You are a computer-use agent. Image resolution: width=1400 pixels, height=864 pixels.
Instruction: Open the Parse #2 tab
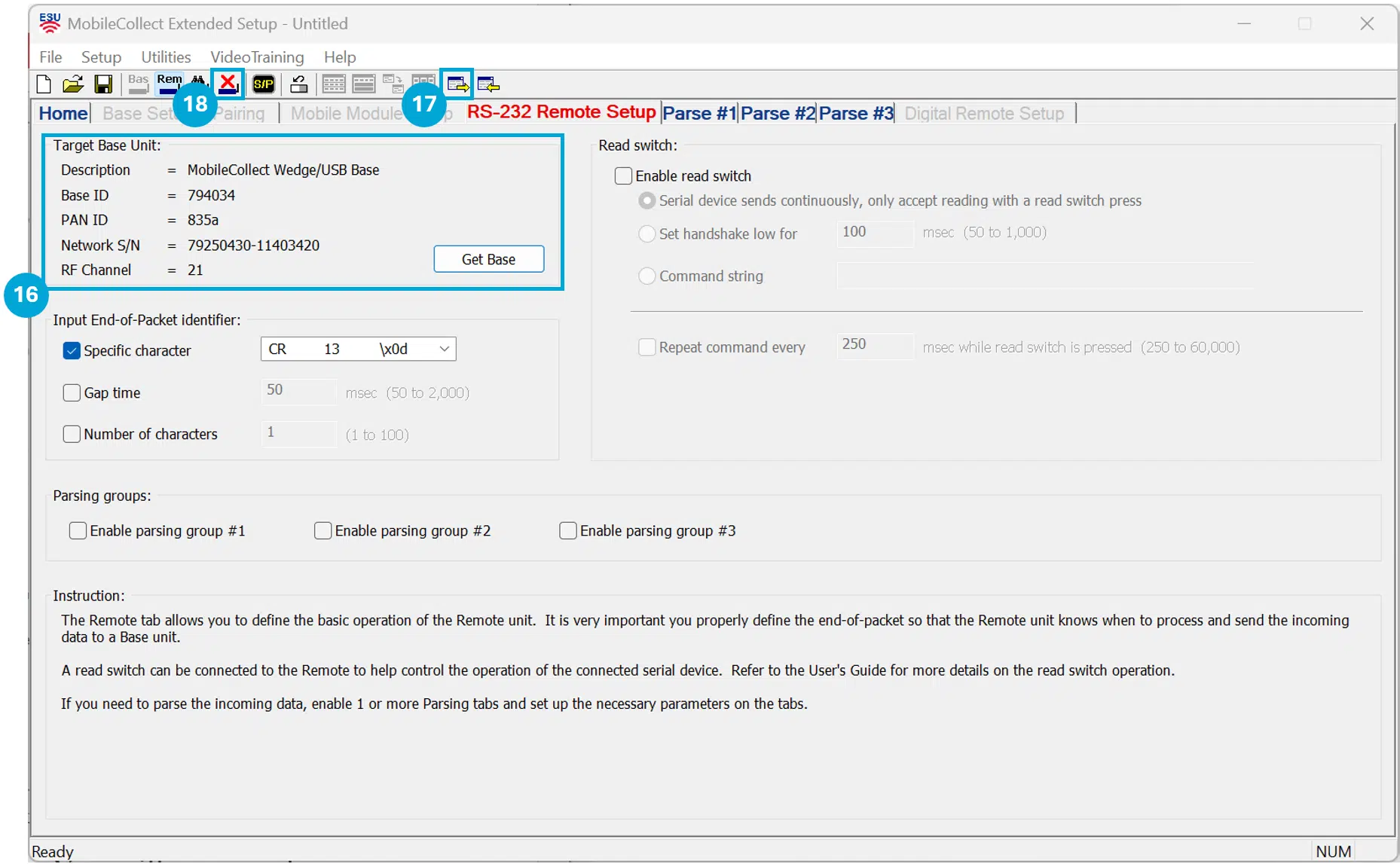click(x=778, y=114)
